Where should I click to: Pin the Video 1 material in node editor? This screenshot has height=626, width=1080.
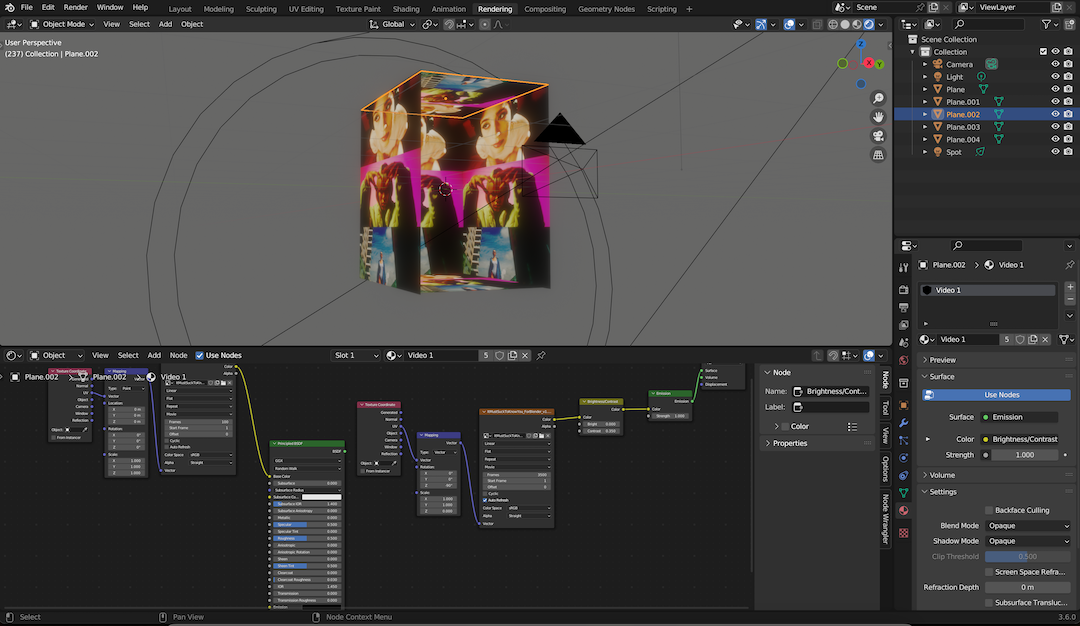point(541,355)
